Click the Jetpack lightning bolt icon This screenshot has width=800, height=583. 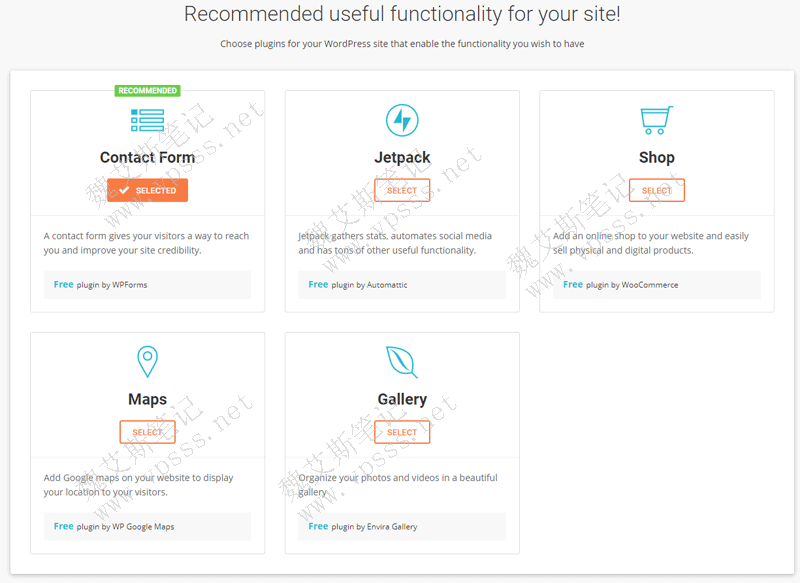click(402, 121)
